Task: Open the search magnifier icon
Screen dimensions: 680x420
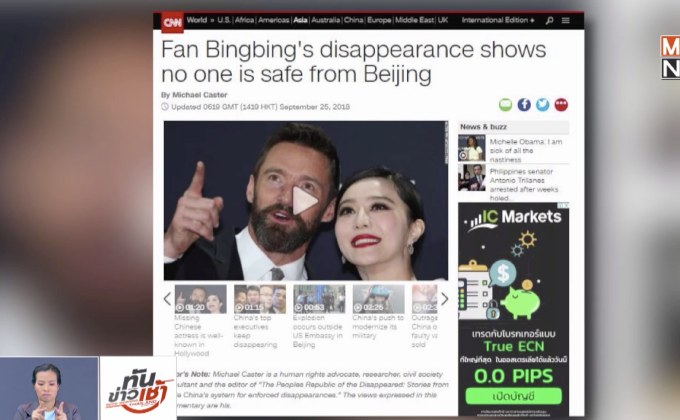Action: (549, 20)
